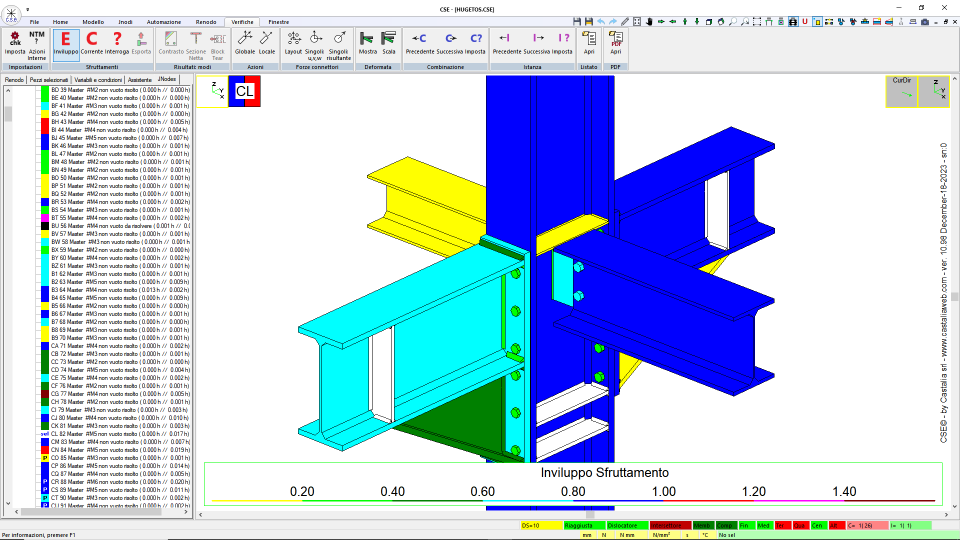This screenshot has width=960, height=540.
Task: Click the pan hand tool icon
Action: pyautogui.click(x=649, y=21)
